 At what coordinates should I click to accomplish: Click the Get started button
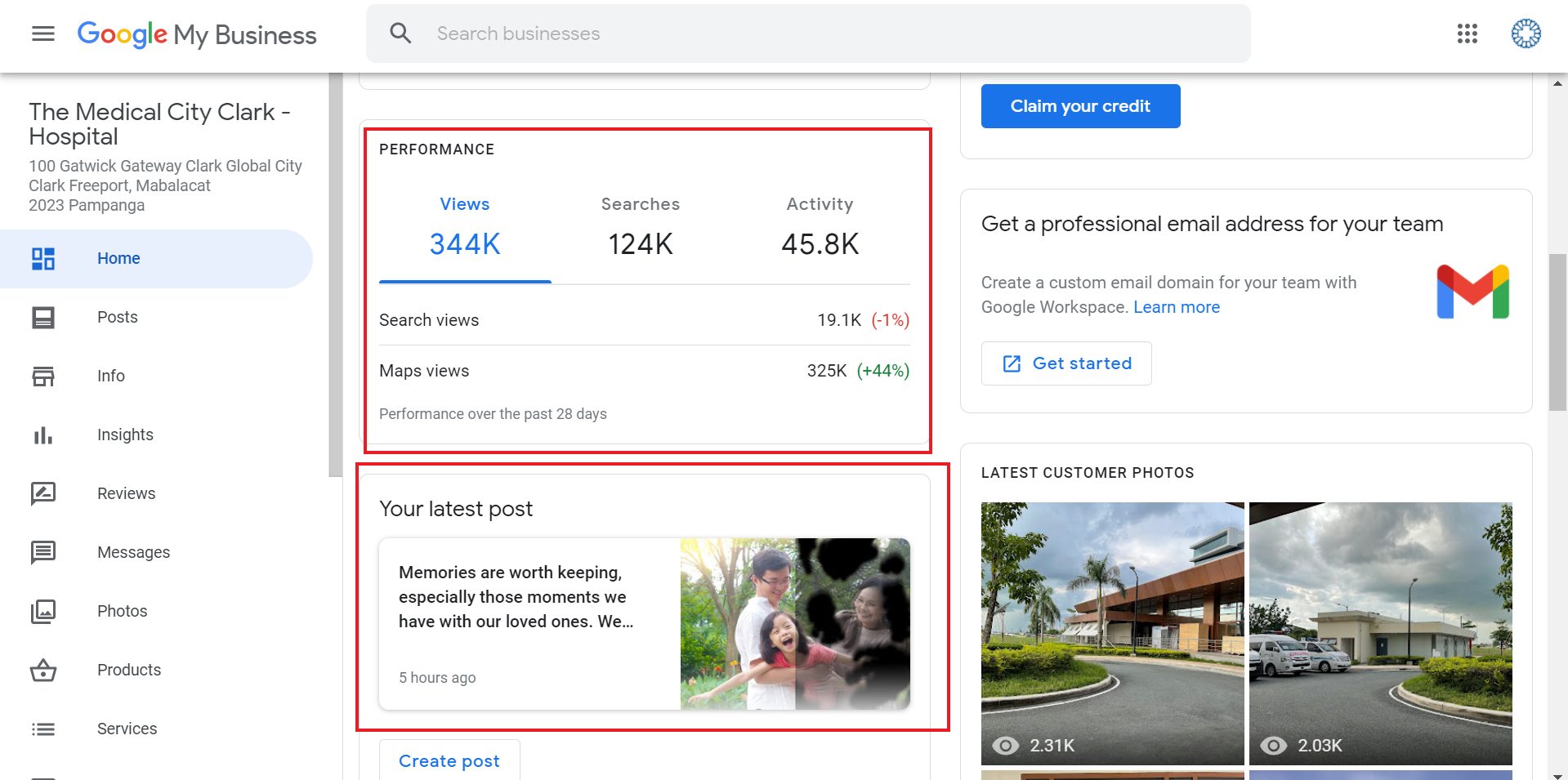1066,363
